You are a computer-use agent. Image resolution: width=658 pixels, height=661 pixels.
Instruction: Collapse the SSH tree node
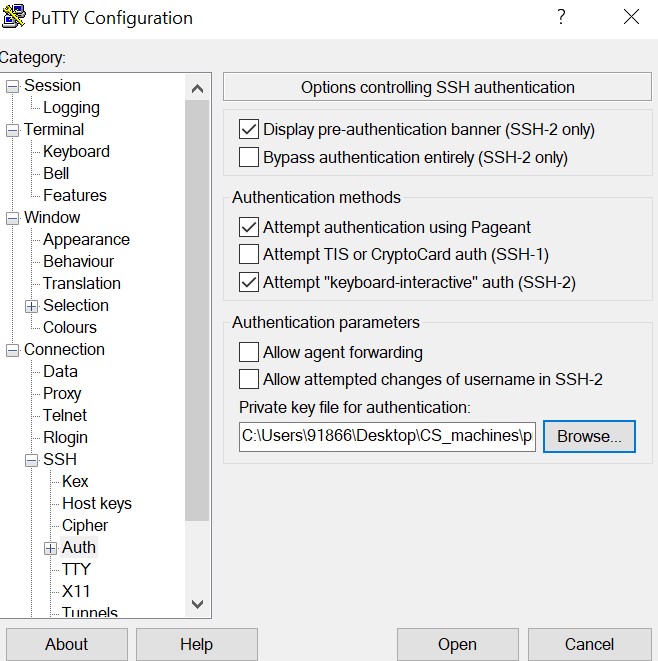[31, 460]
